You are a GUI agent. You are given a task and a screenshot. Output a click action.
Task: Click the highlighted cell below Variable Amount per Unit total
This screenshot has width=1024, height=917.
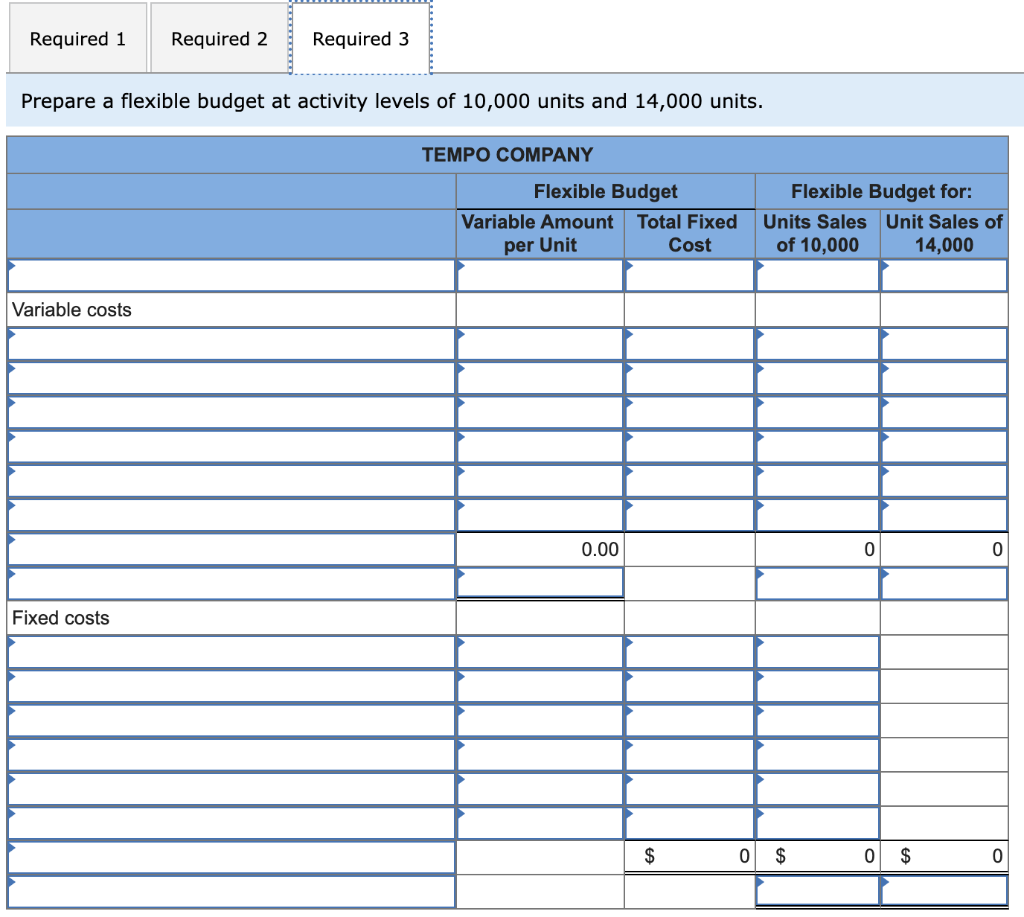(539, 581)
